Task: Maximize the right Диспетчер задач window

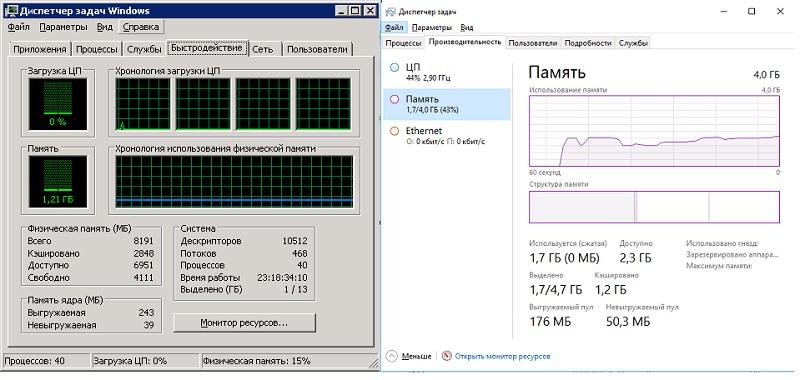Action: point(751,12)
